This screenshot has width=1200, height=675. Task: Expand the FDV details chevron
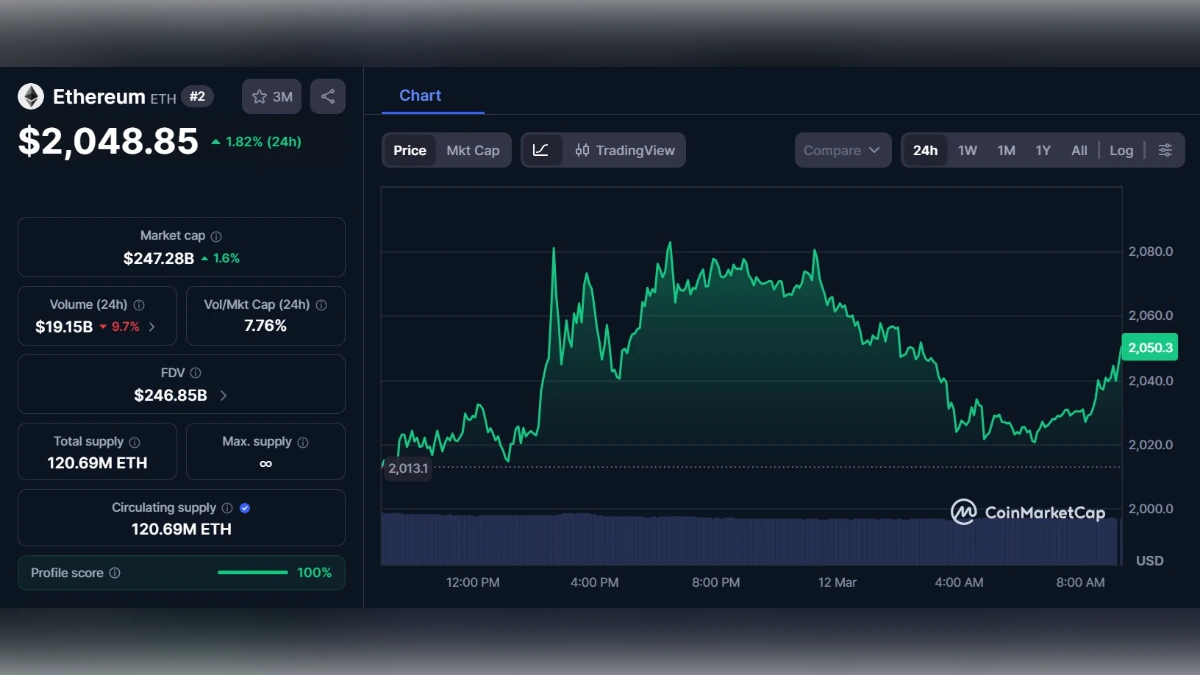(224, 394)
